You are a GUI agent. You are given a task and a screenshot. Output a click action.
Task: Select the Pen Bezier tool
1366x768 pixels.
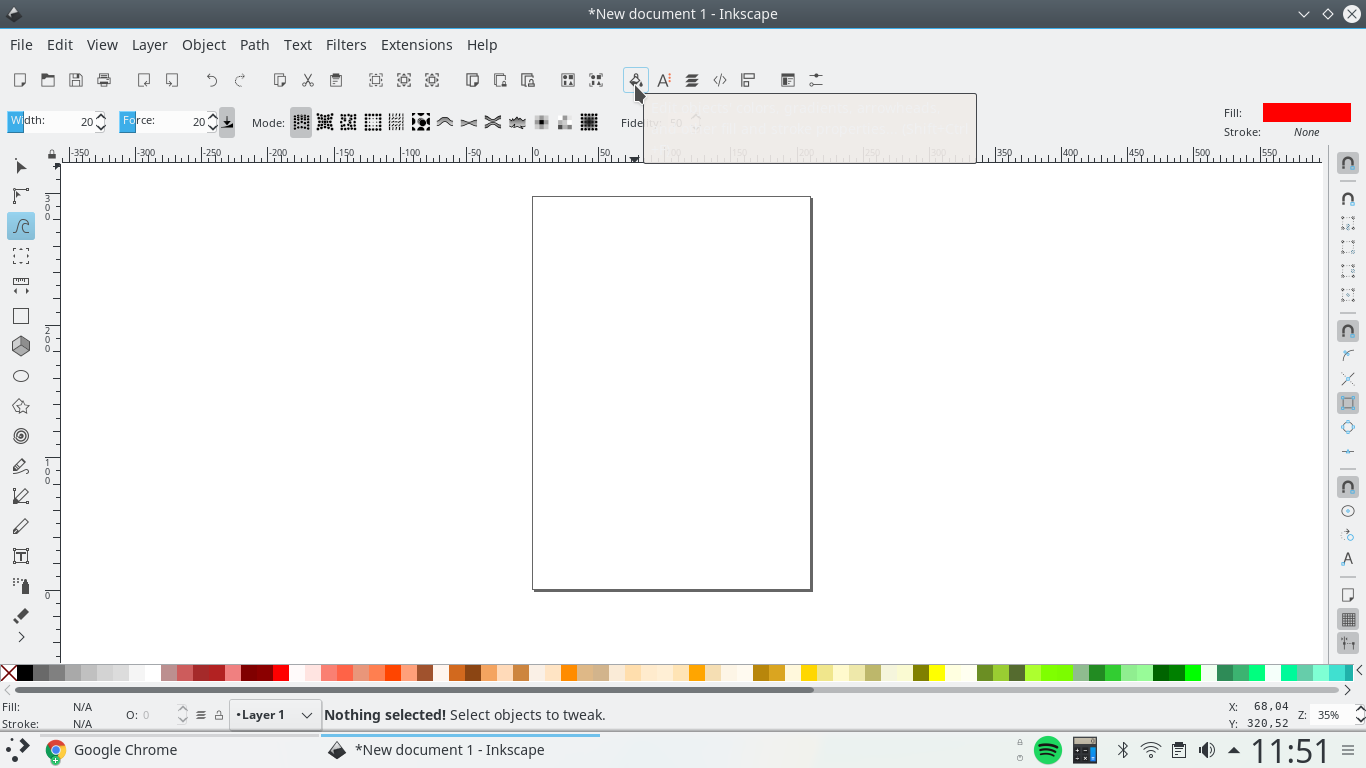point(21,496)
